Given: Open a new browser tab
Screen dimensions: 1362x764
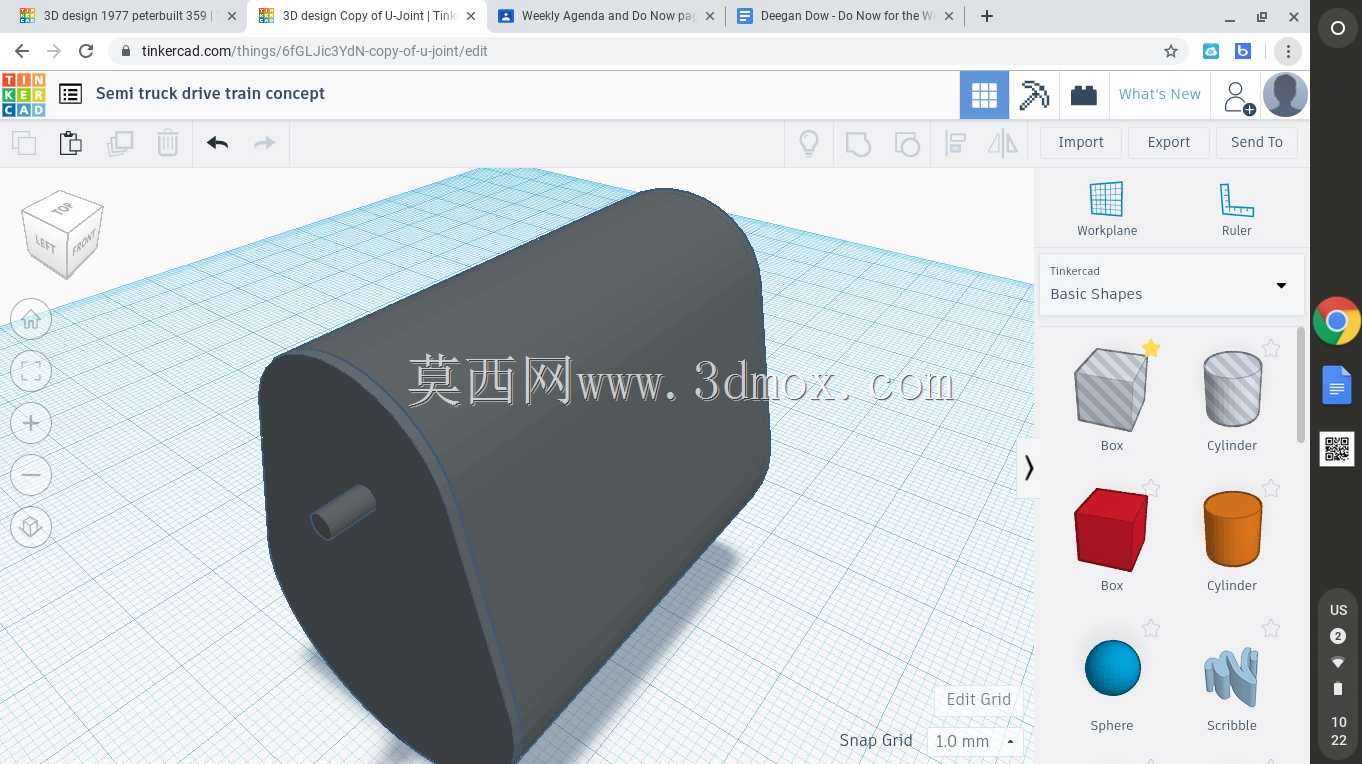Looking at the screenshot, I should pos(987,16).
